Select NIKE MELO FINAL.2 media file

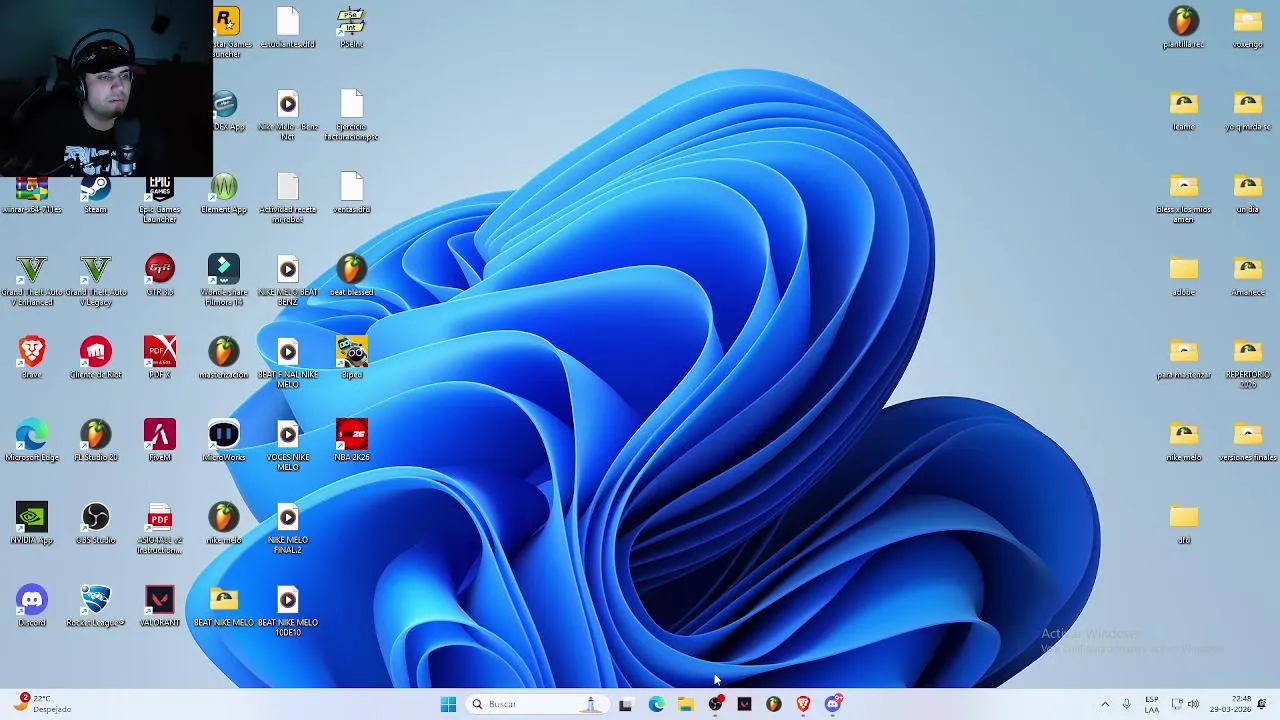click(288, 528)
